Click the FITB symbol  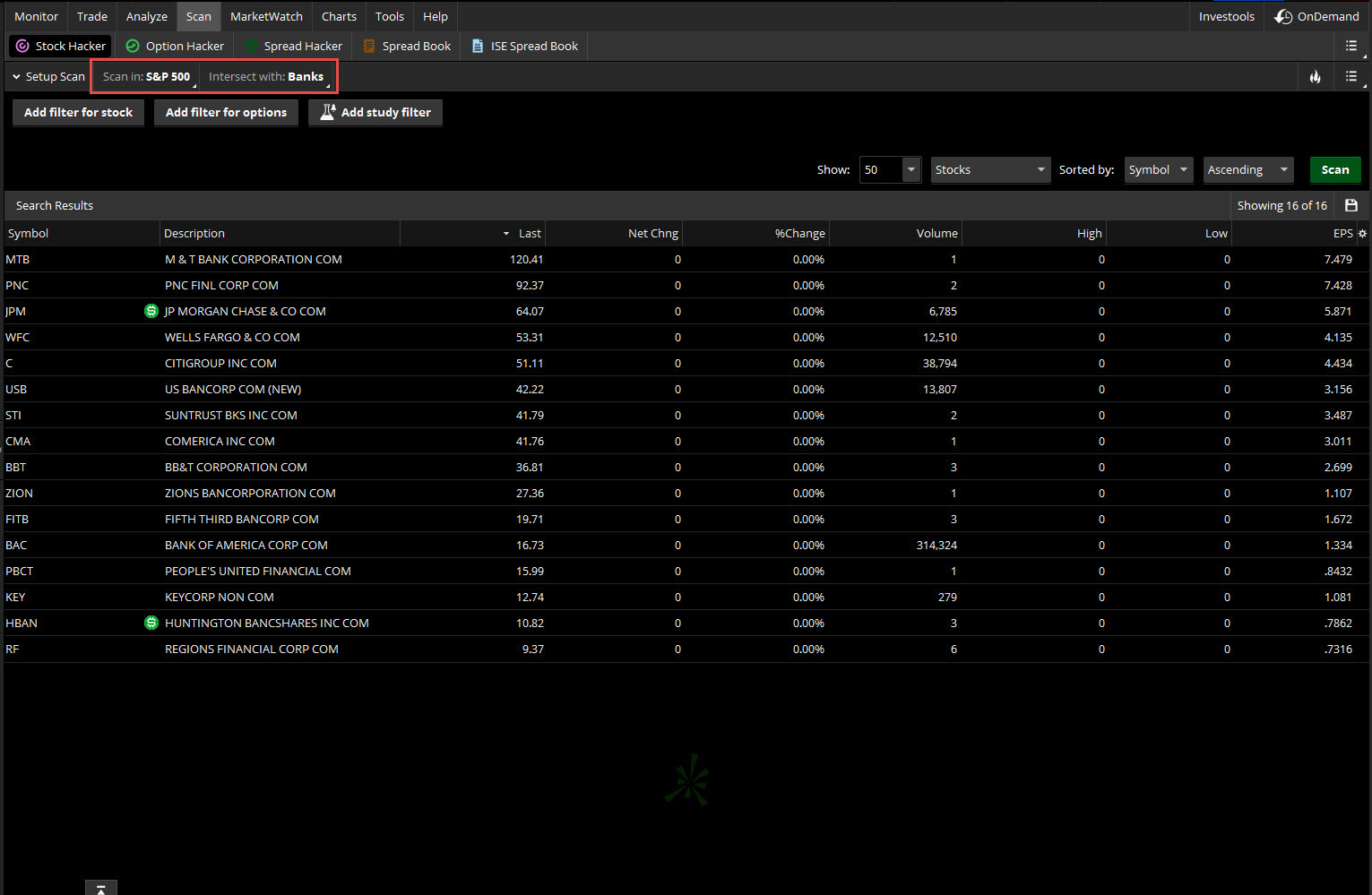17,519
